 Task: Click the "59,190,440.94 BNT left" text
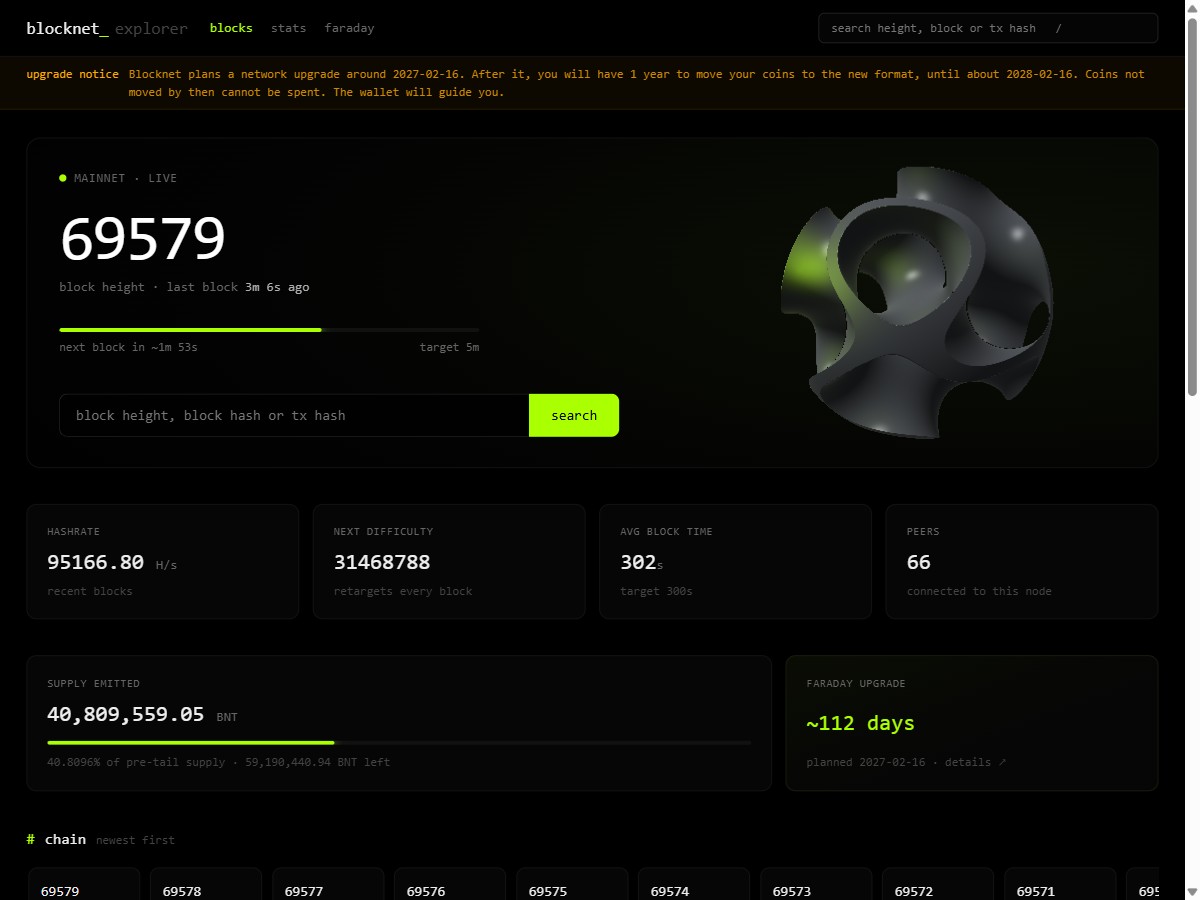316,762
